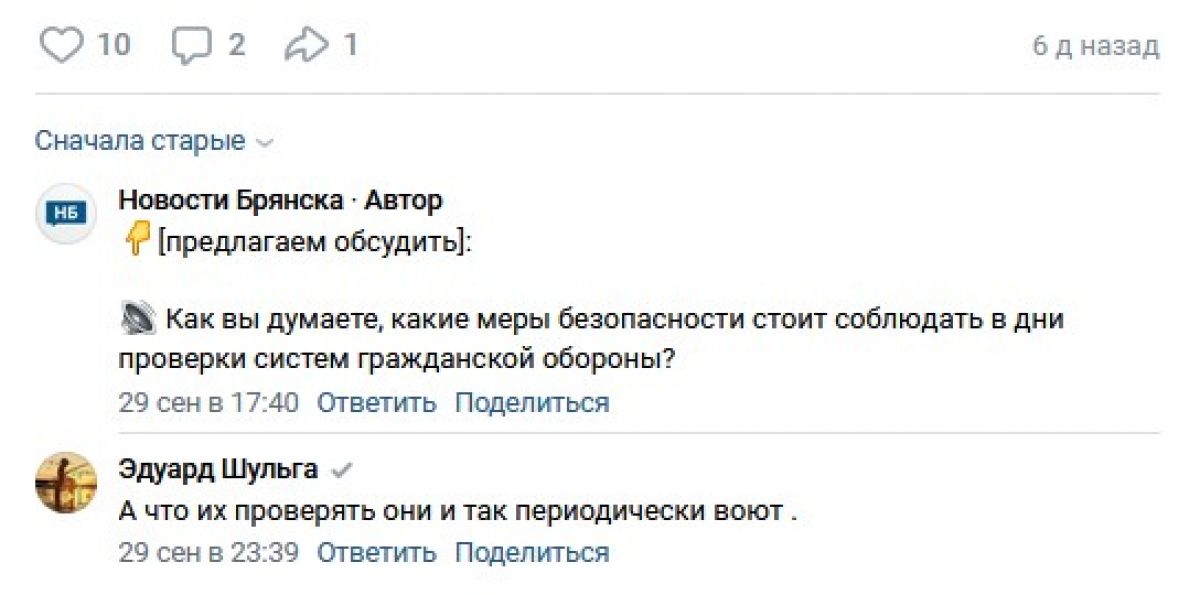Open the Новости Брянска author name link
This screenshot has width=1200, height=595.
[230, 200]
